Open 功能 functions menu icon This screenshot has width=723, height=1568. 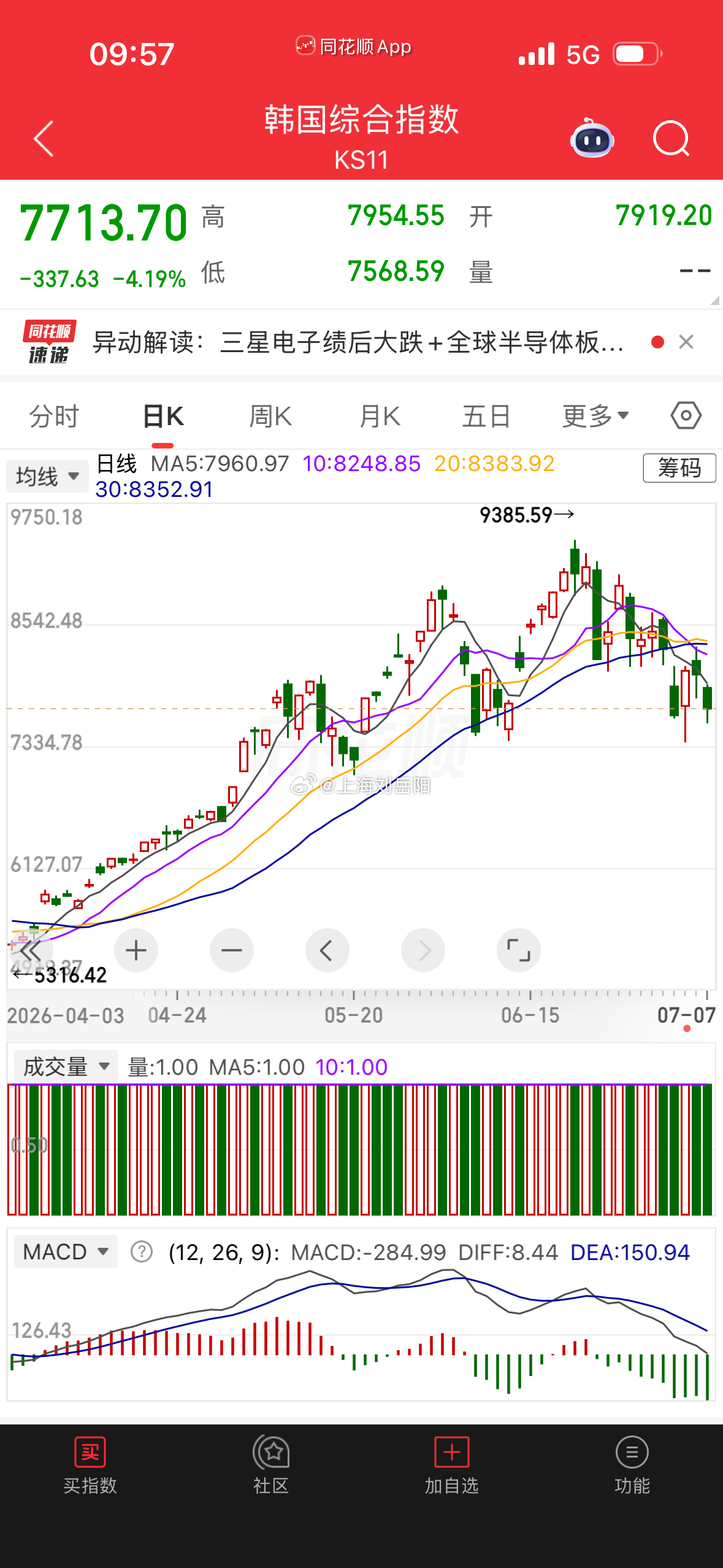tap(632, 1465)
